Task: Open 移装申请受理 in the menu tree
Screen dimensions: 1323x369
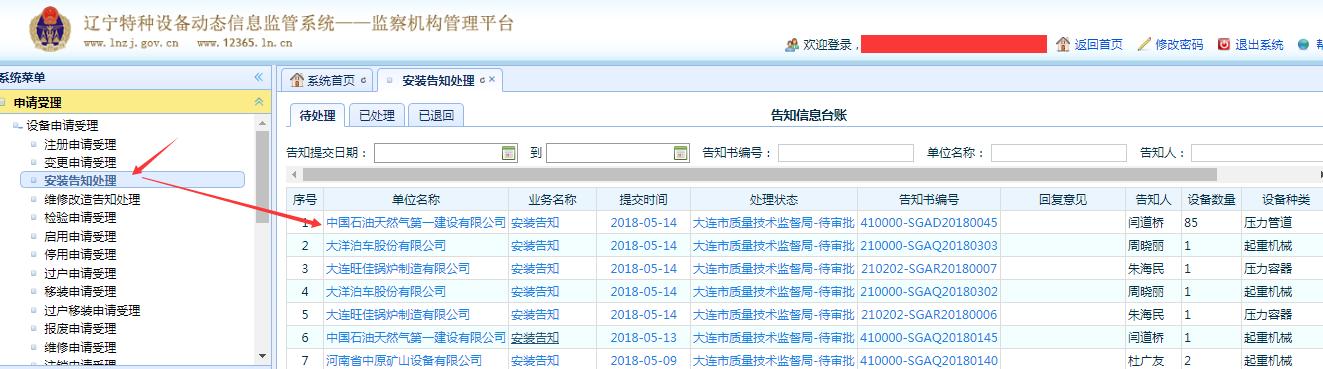Action: (80, 292)
